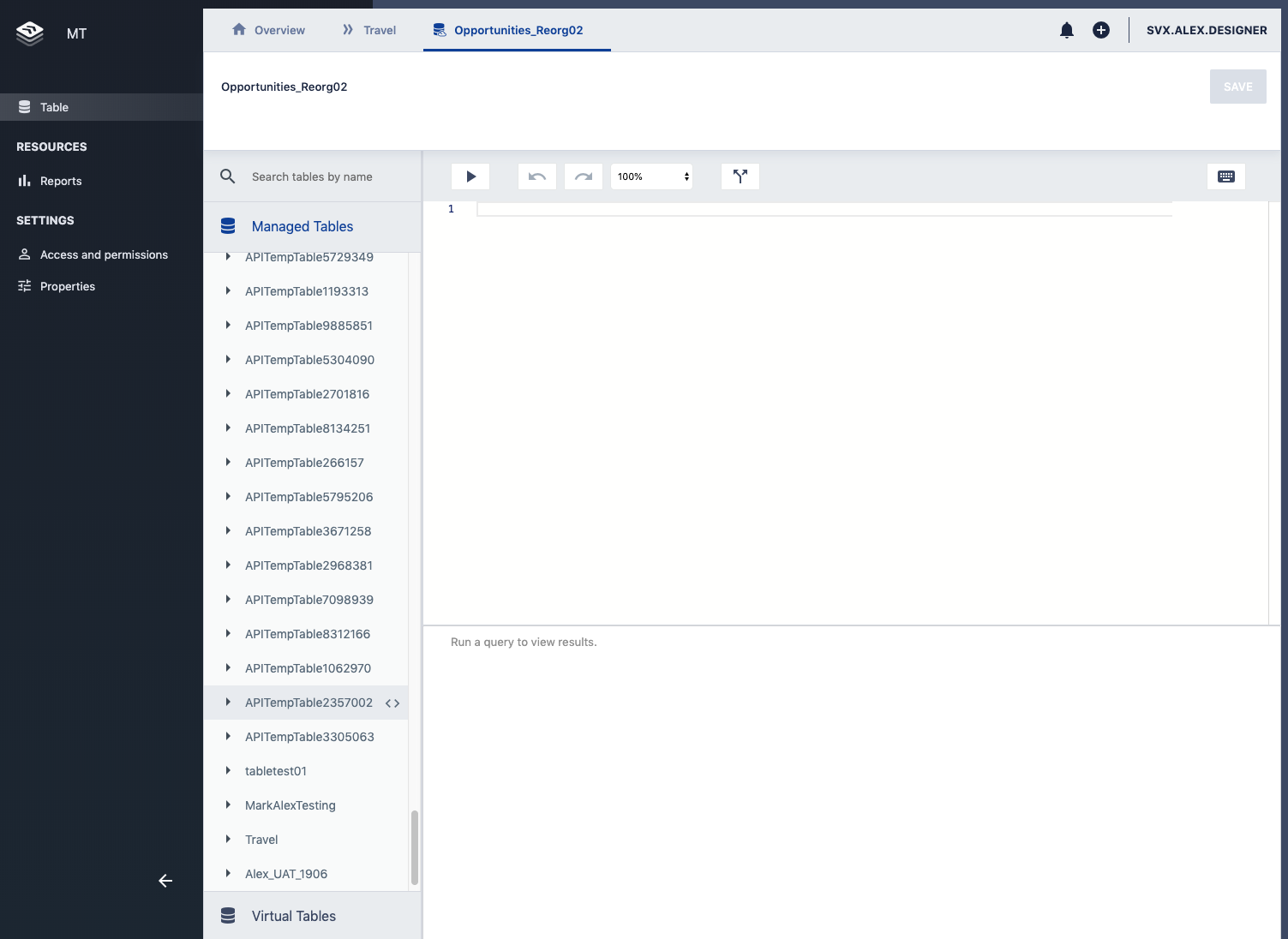Click code brackets icon beside APITempTable2357002
The width and height of the screenshot is (1288, 939).
click(392, 703)
